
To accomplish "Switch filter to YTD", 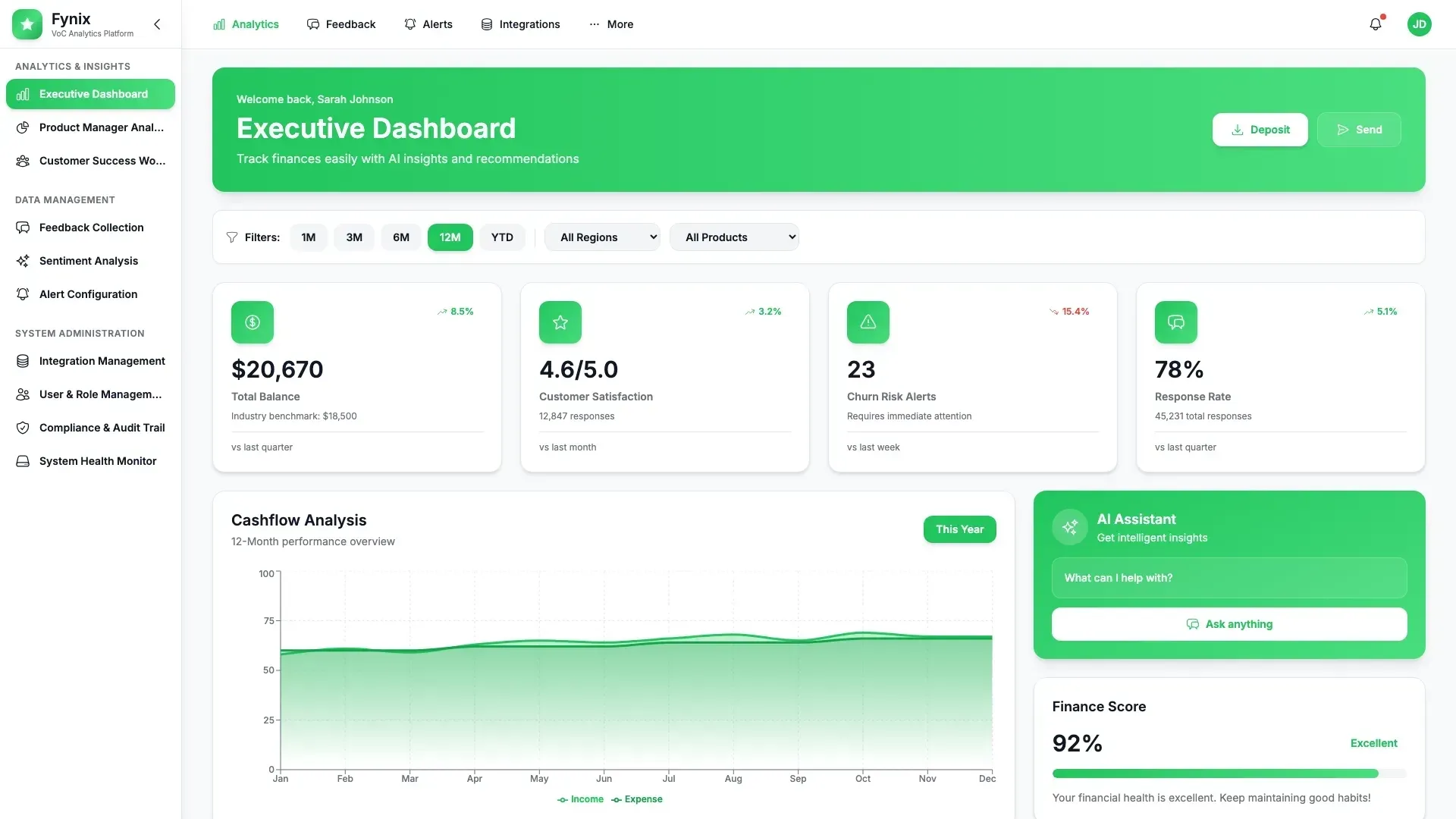I will coord(502,237).
